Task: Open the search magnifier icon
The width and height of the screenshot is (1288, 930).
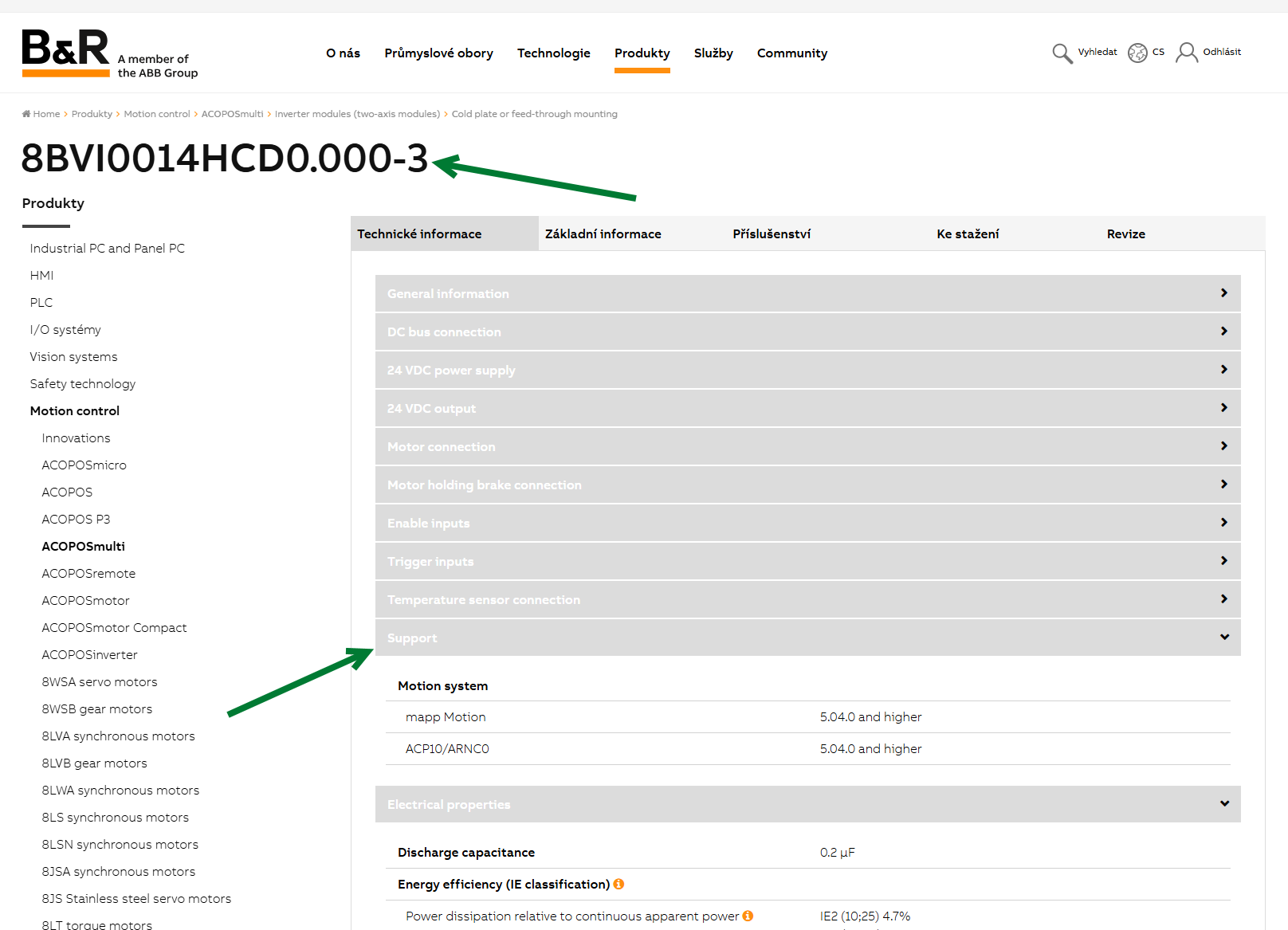Action: click(1062, 53)
